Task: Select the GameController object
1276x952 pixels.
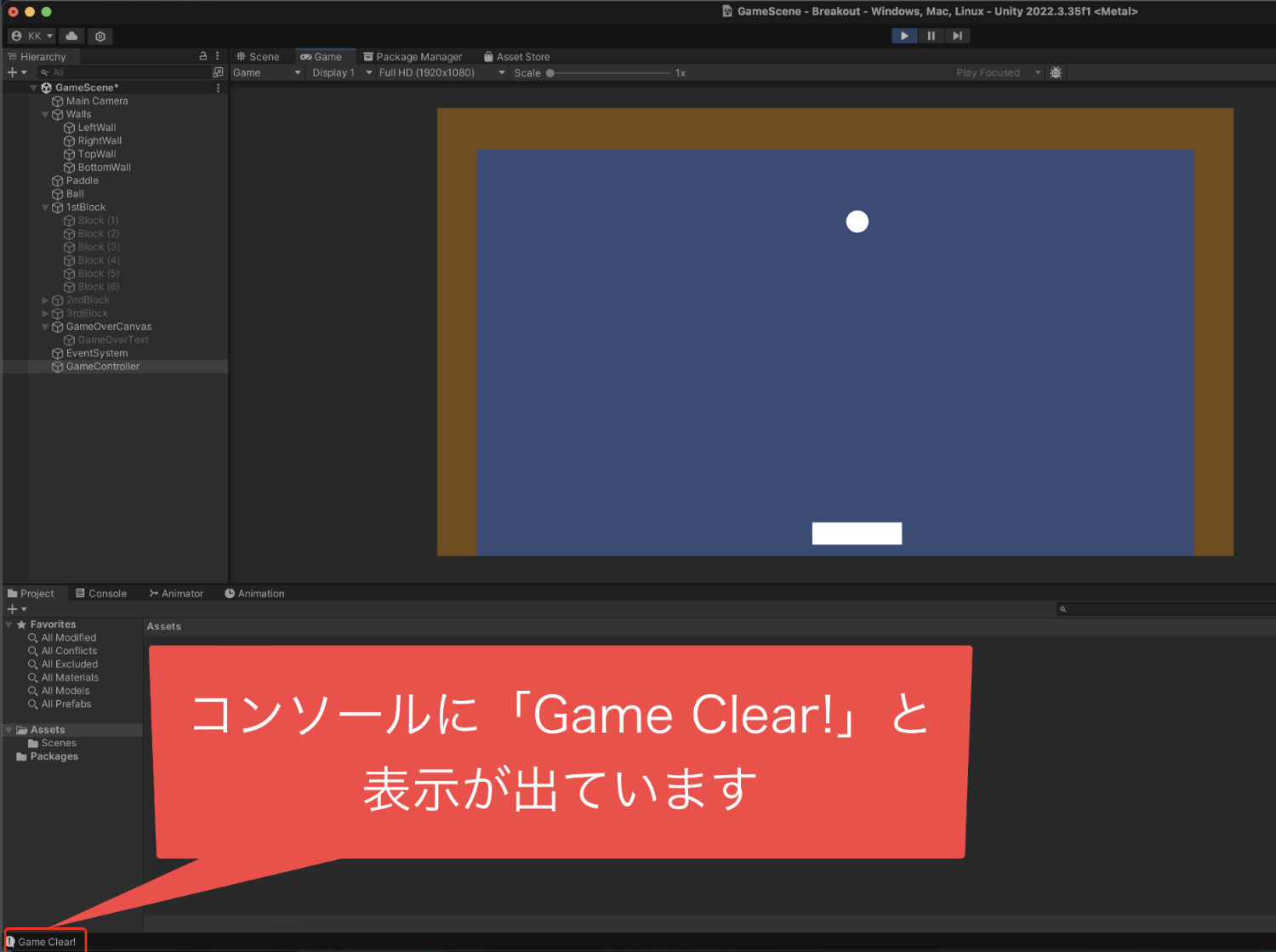Action: 95,367
